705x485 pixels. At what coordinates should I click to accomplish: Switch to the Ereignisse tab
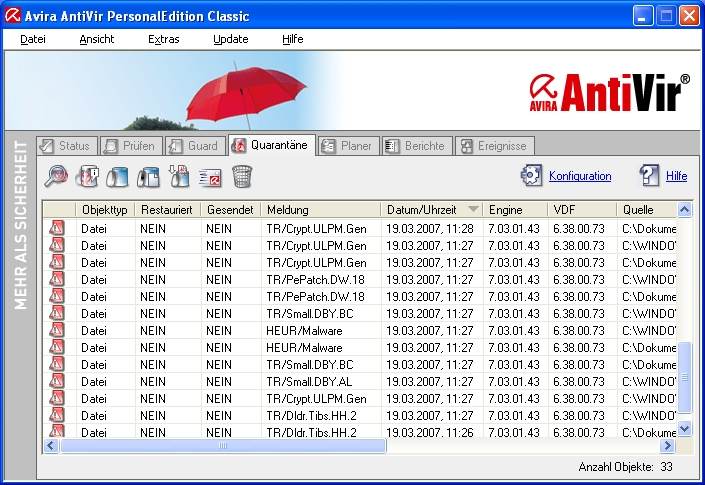495,146
